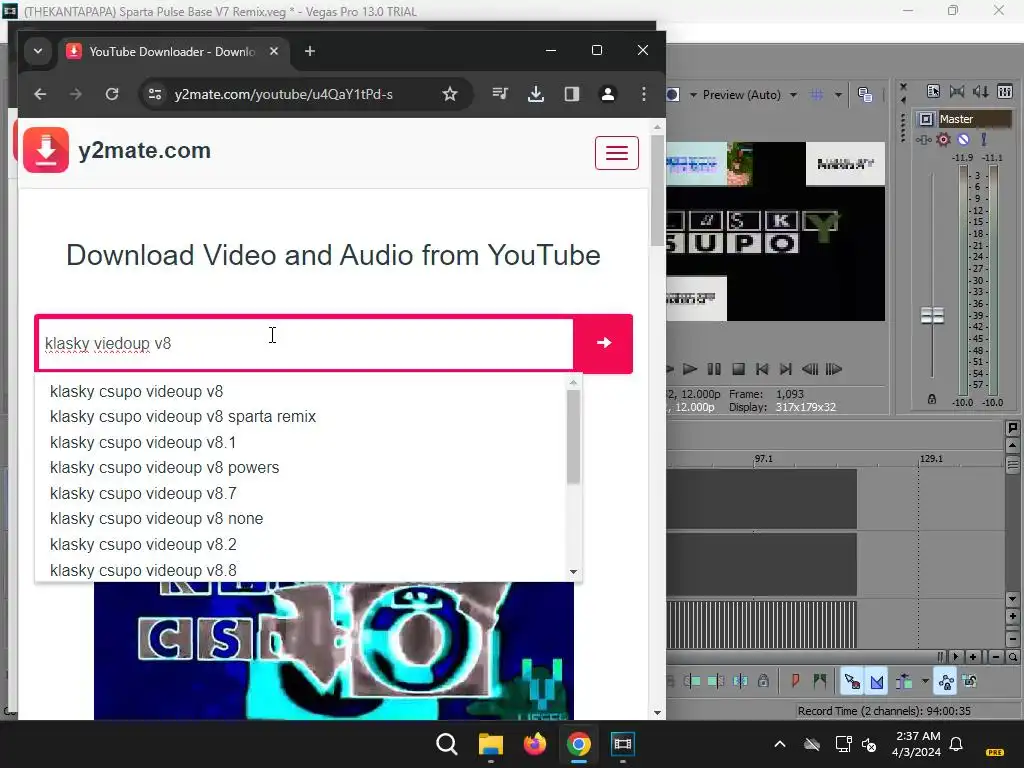This screenshot has height=768, width=1024.
Task: Open Google Chrome from the taskbar
Action: point(579,744)
